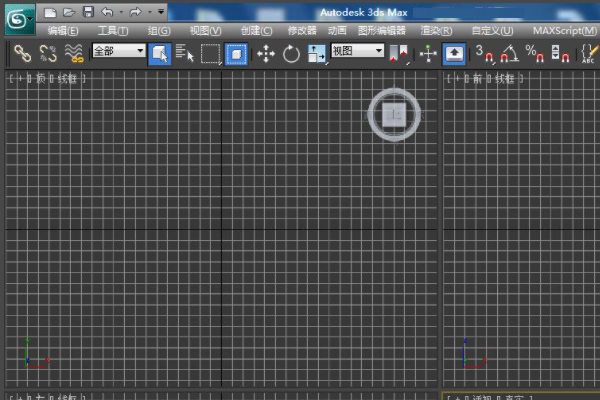Toggle the 3D Snaps button
Screen dimensions: 600x400
[x=483, y=53]
